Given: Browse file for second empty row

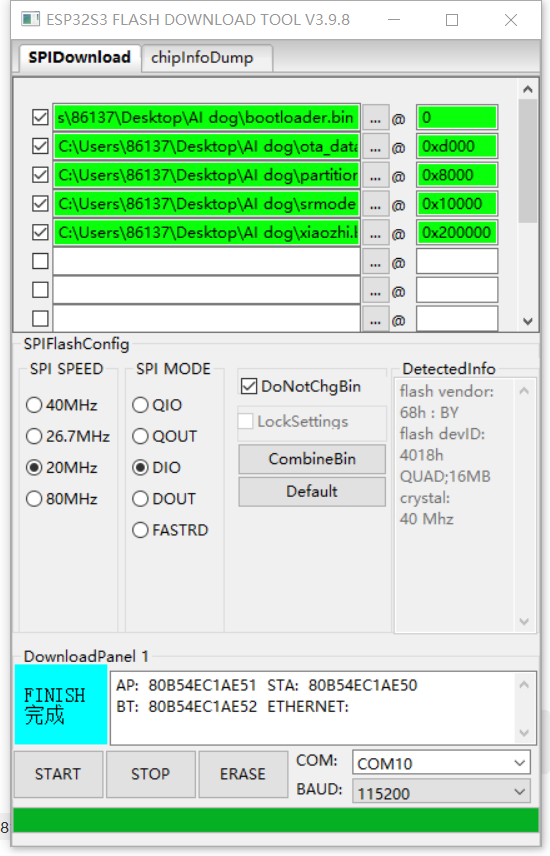Looking at the screenshot, I should click(375, 290).
